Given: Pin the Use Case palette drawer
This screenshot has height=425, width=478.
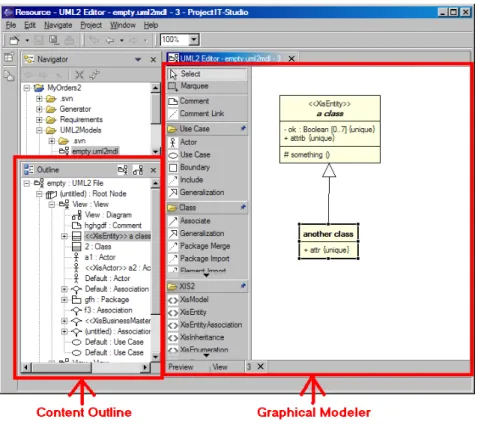Looking at the screenshot, I should pyautogui.click(x=243, y=128).
